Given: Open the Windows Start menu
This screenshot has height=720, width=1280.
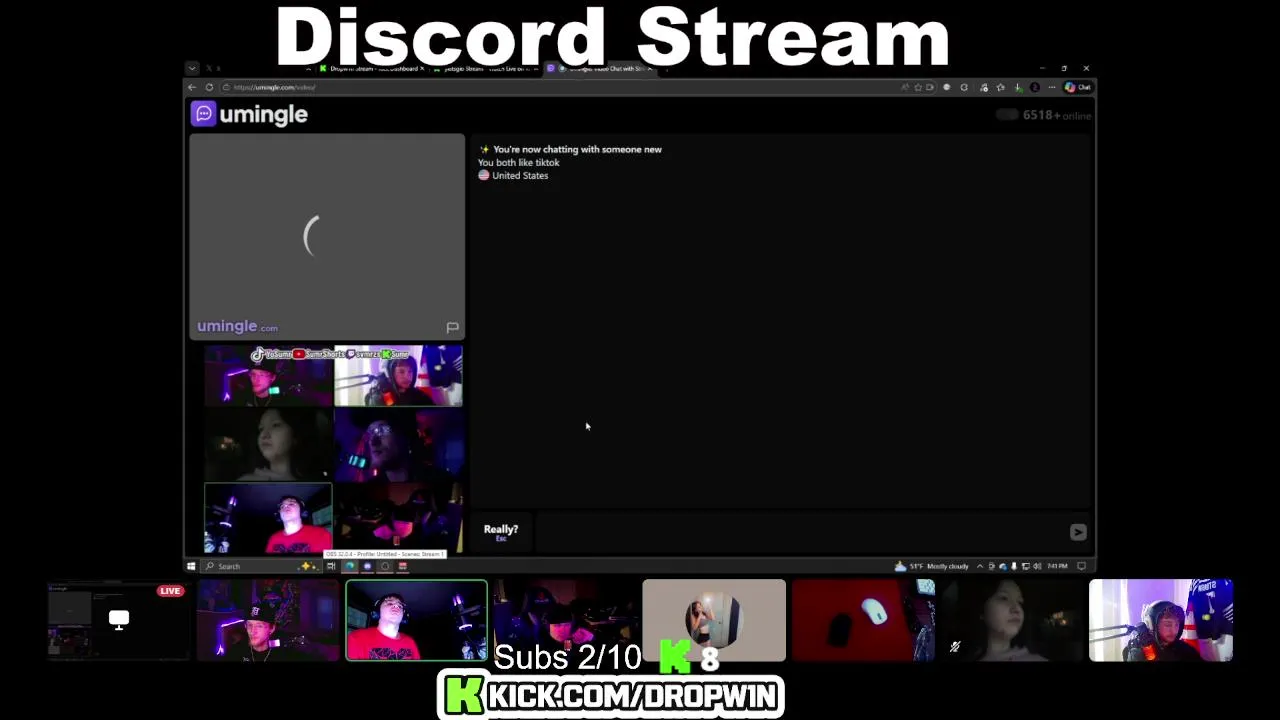Looking at the screenshot, I should click(x=191, y=566).
